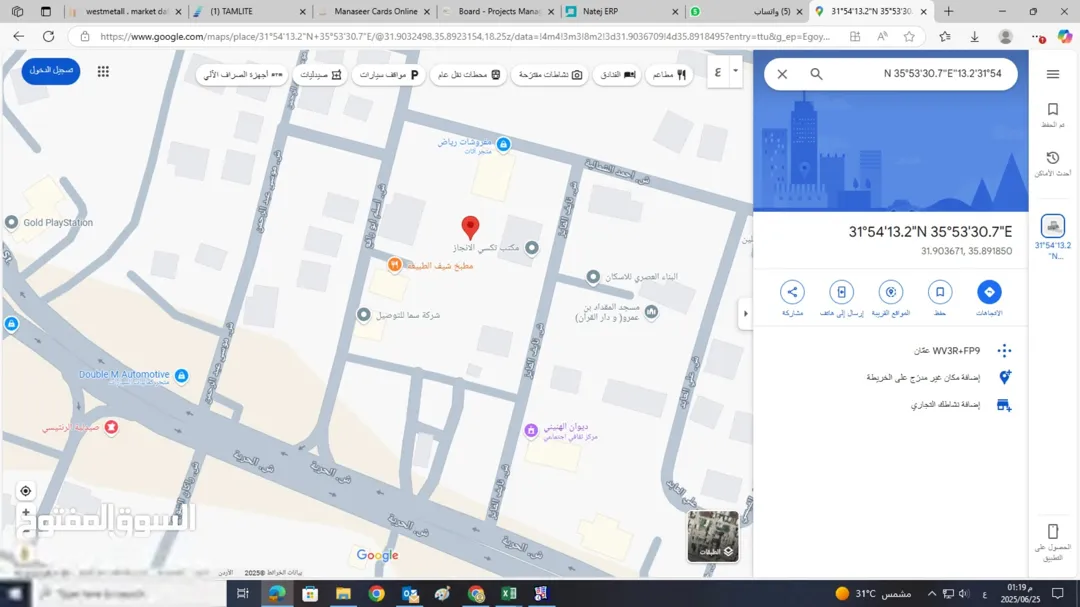The image size is (1080, 607).
Task: Switch to the Manaseer Cards Online tab
Action: pos(374,12)
